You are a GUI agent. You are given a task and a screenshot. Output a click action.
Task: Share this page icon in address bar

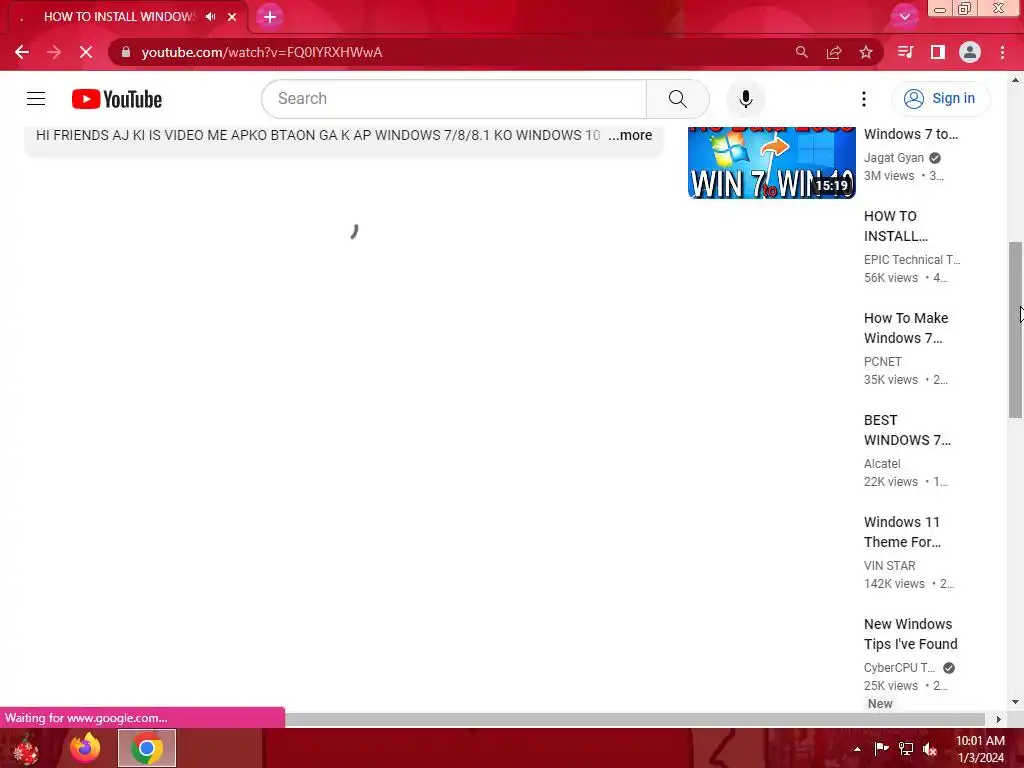(x=834, y=52)
